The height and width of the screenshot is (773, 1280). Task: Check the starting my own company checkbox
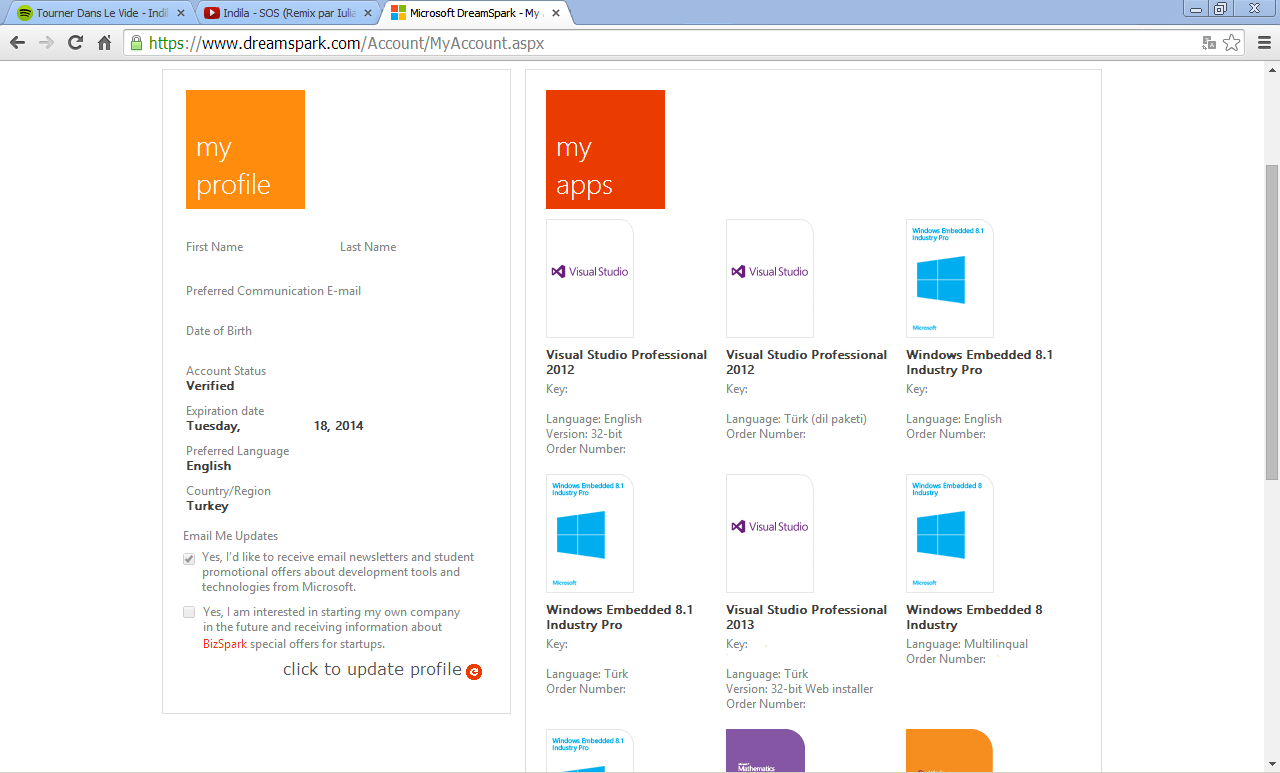point(189,612)
